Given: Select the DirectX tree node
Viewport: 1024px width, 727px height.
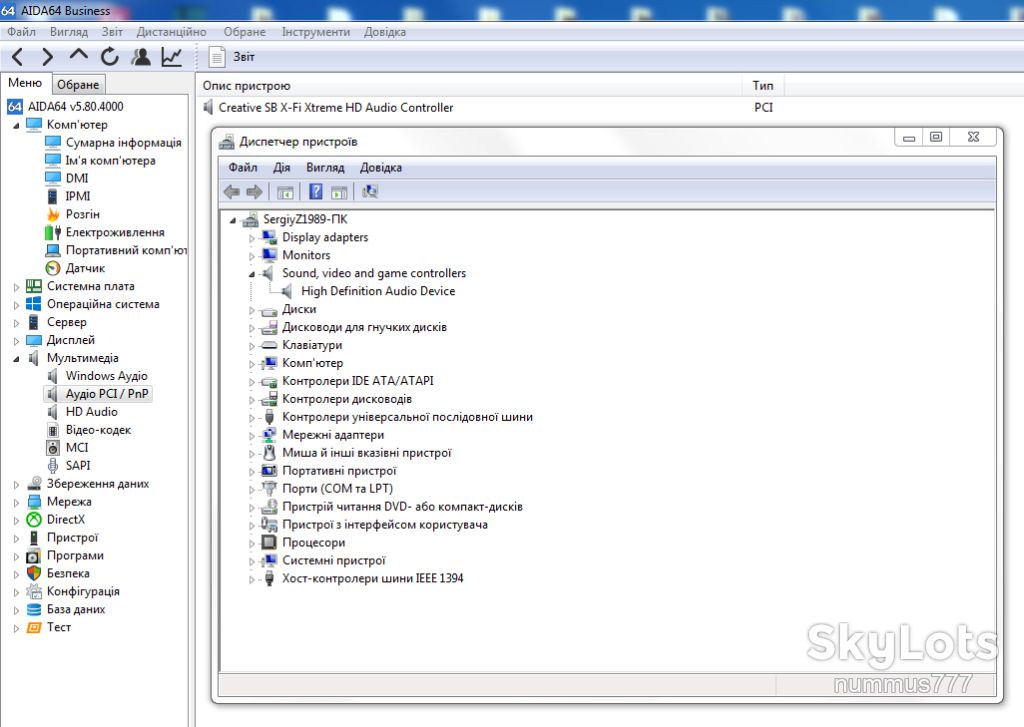Looking at the screenshot, I should 65,519.
